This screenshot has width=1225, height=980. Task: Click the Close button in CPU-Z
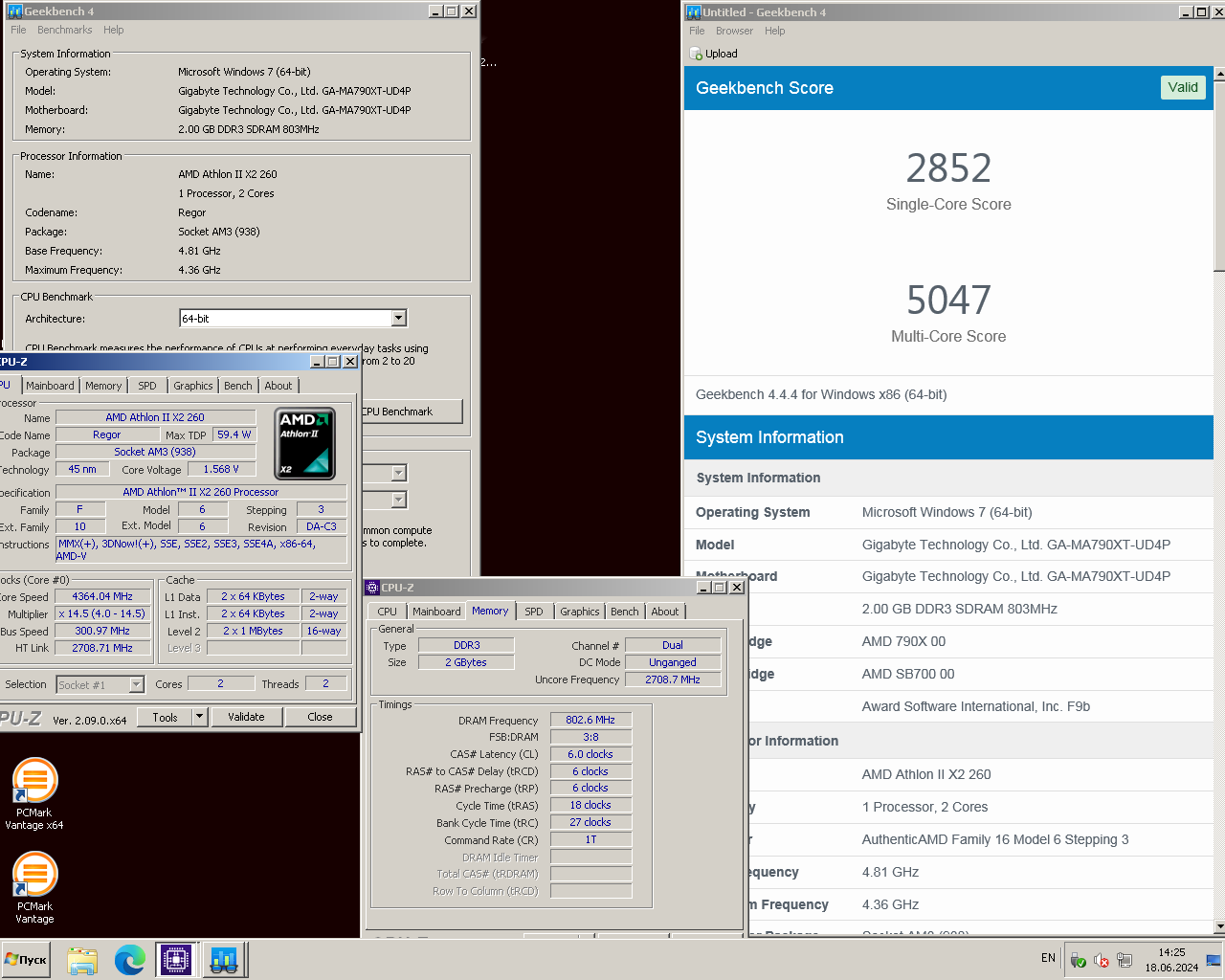pyautogui.click(x=321, y=717)
